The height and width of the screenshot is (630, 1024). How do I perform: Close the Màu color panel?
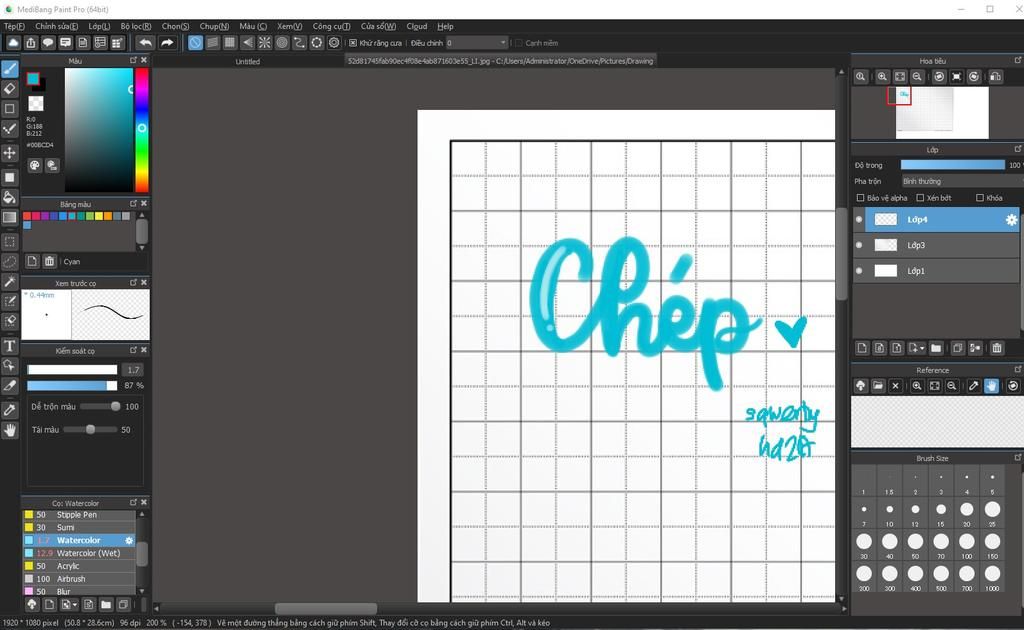coord(144,60)
